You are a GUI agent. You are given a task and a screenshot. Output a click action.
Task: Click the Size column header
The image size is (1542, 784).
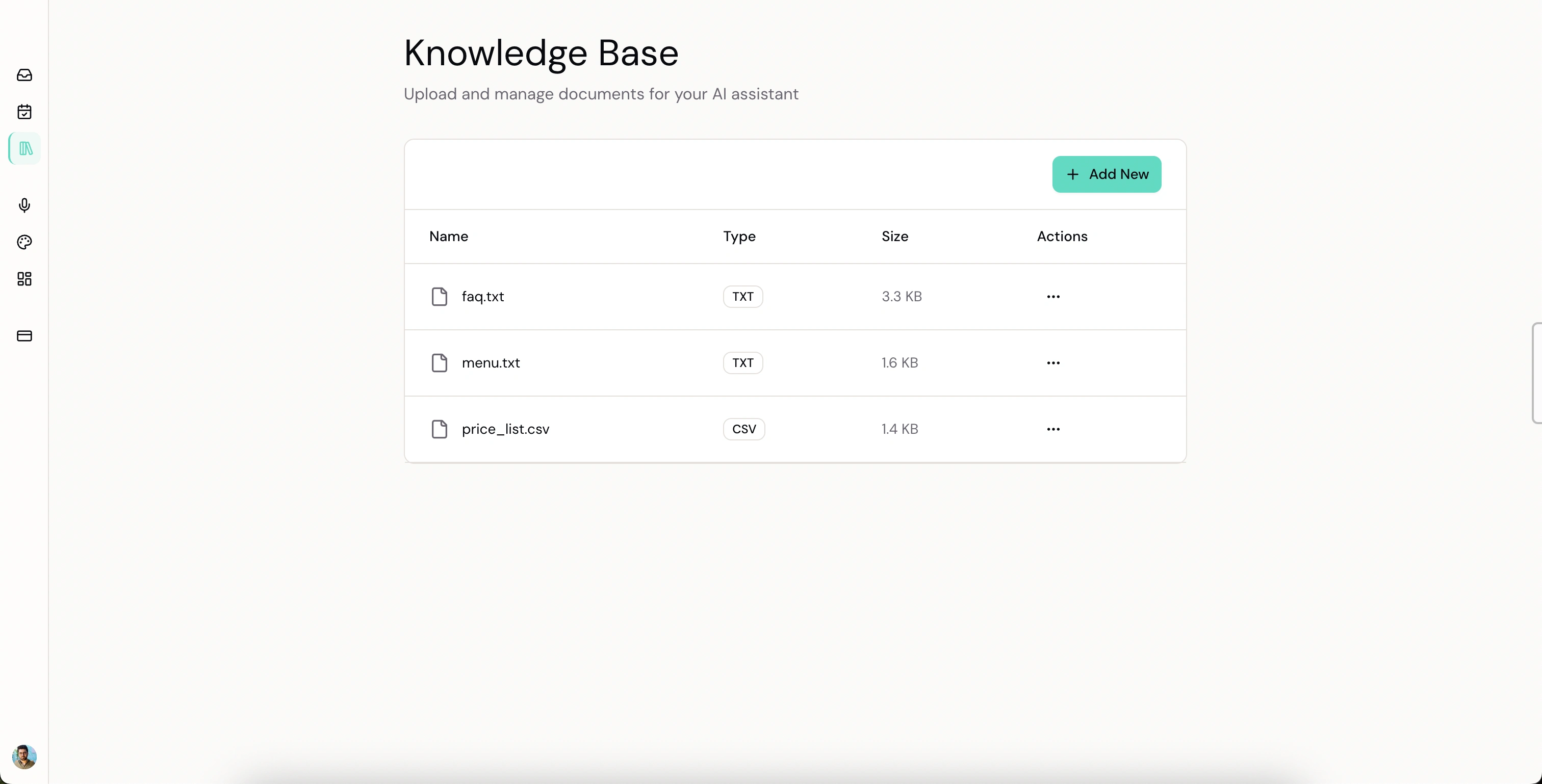tap(894, 237)
